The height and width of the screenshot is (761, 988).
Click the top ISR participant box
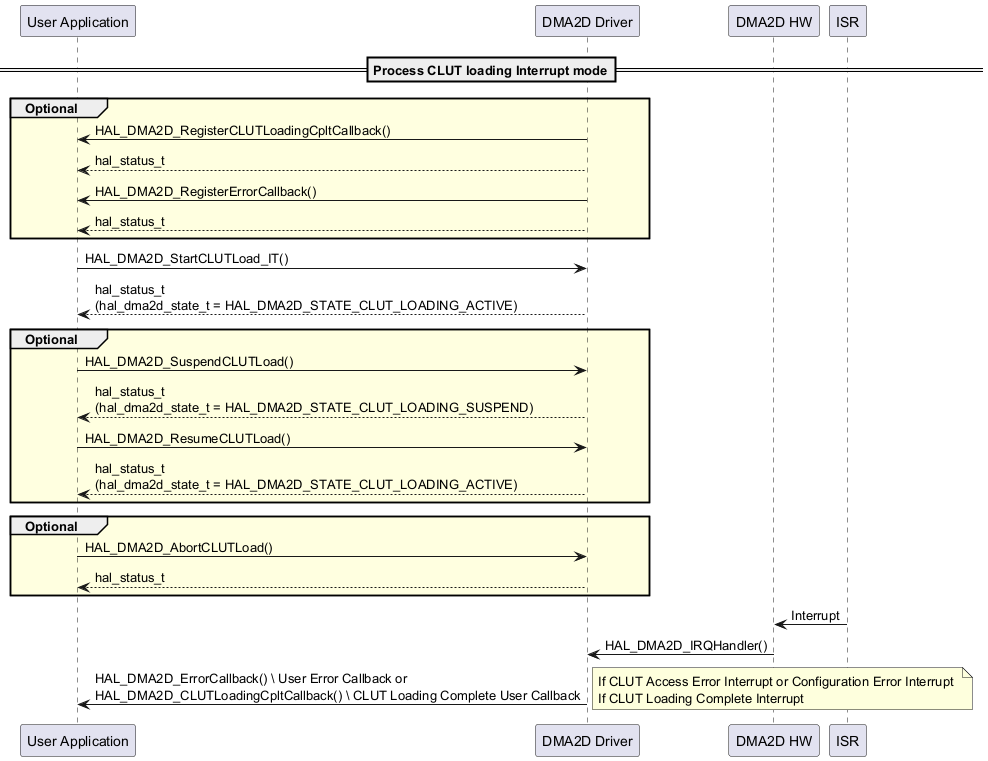(847, 21)
